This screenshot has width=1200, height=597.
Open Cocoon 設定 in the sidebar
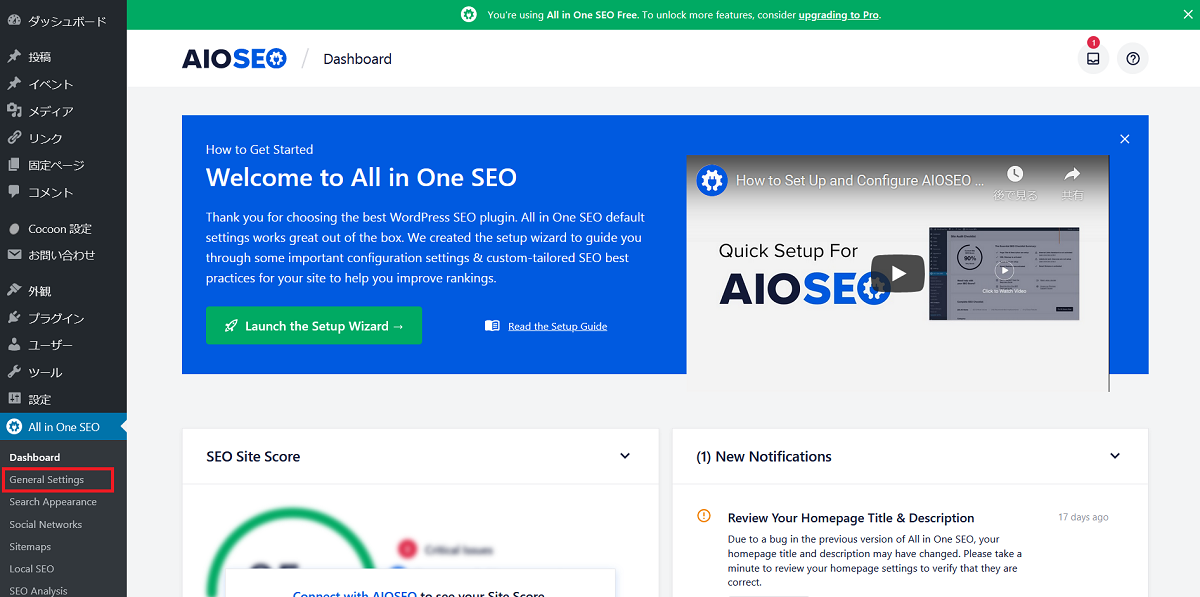60,228
